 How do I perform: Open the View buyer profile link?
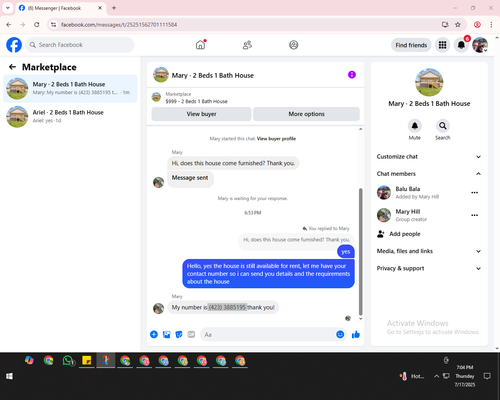click(x=276, y=139)
